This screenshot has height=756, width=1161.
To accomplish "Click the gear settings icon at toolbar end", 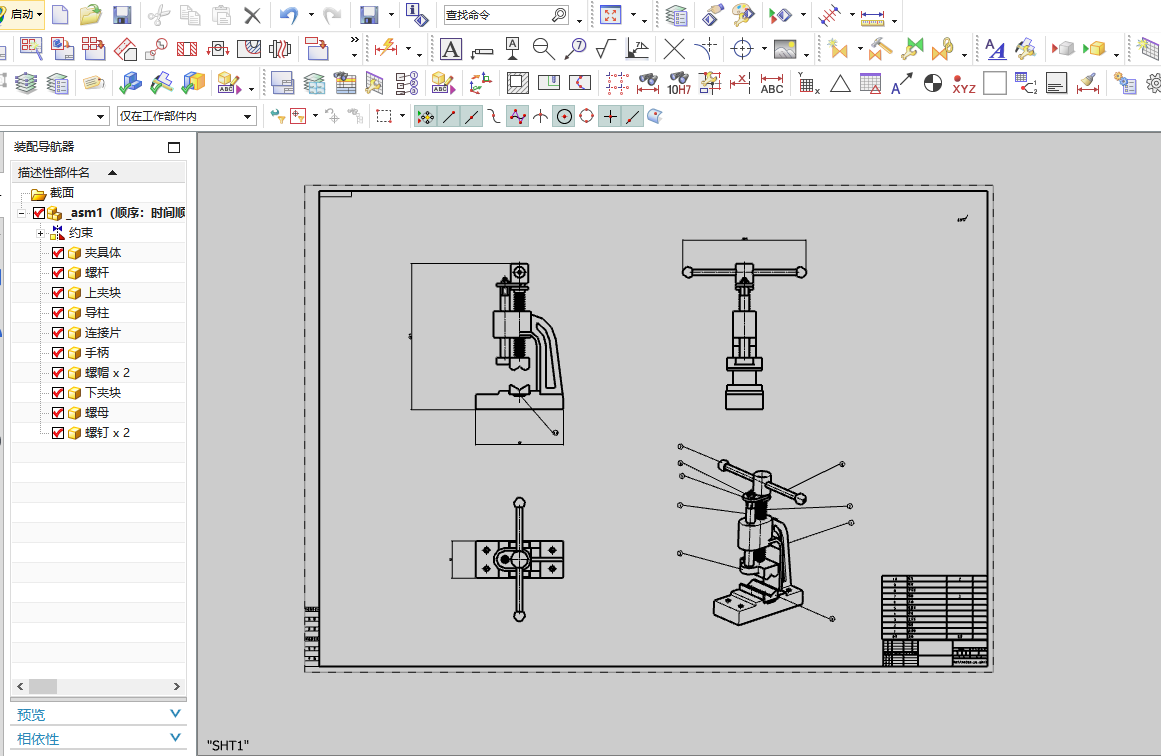I will tap(1154, 83).
